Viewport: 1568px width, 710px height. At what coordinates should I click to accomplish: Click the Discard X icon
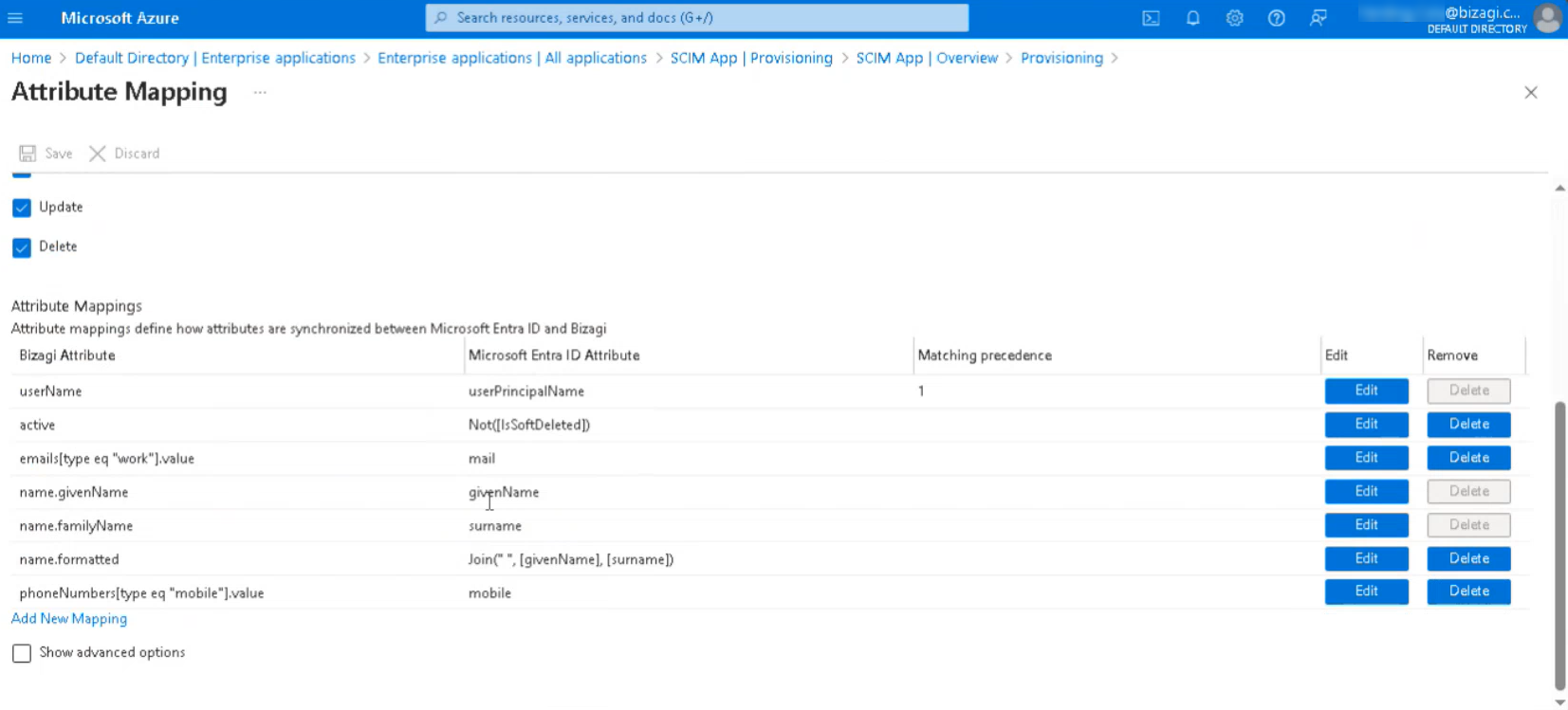click(x=98, y=154)
